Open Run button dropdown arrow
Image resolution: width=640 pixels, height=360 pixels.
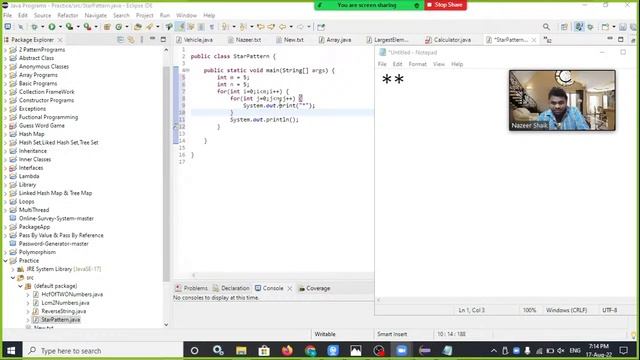click(x=60, y=27)
